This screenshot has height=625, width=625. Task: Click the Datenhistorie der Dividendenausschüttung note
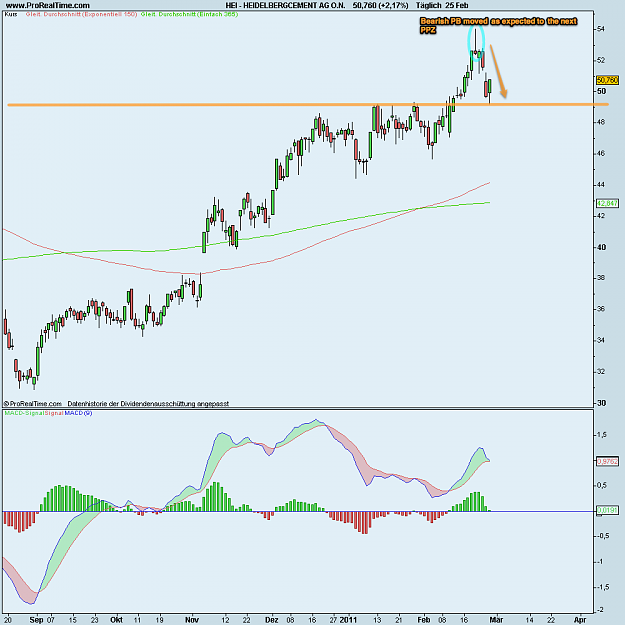[148, 403]
